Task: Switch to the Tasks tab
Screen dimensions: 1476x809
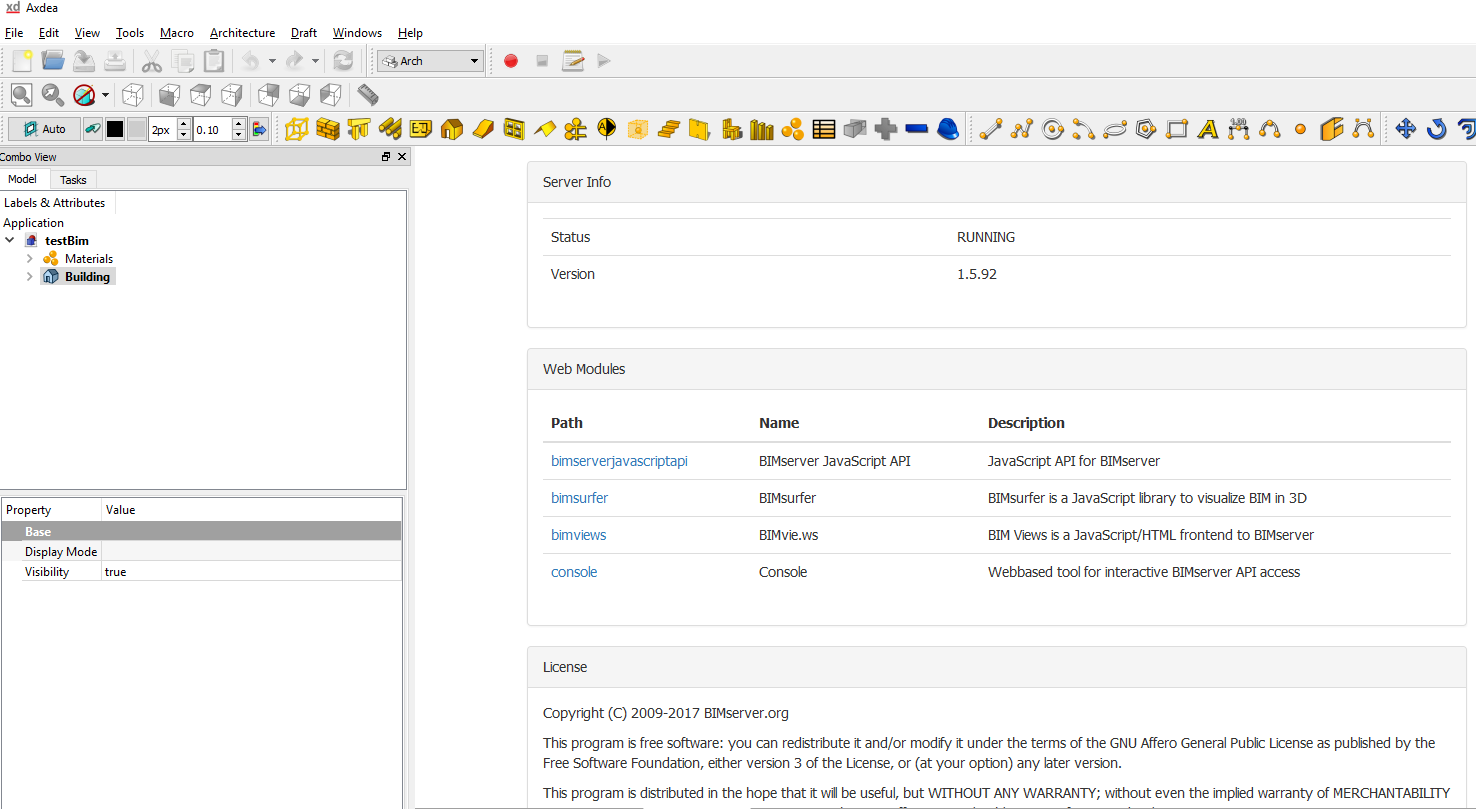Action: tap(73, 179)
